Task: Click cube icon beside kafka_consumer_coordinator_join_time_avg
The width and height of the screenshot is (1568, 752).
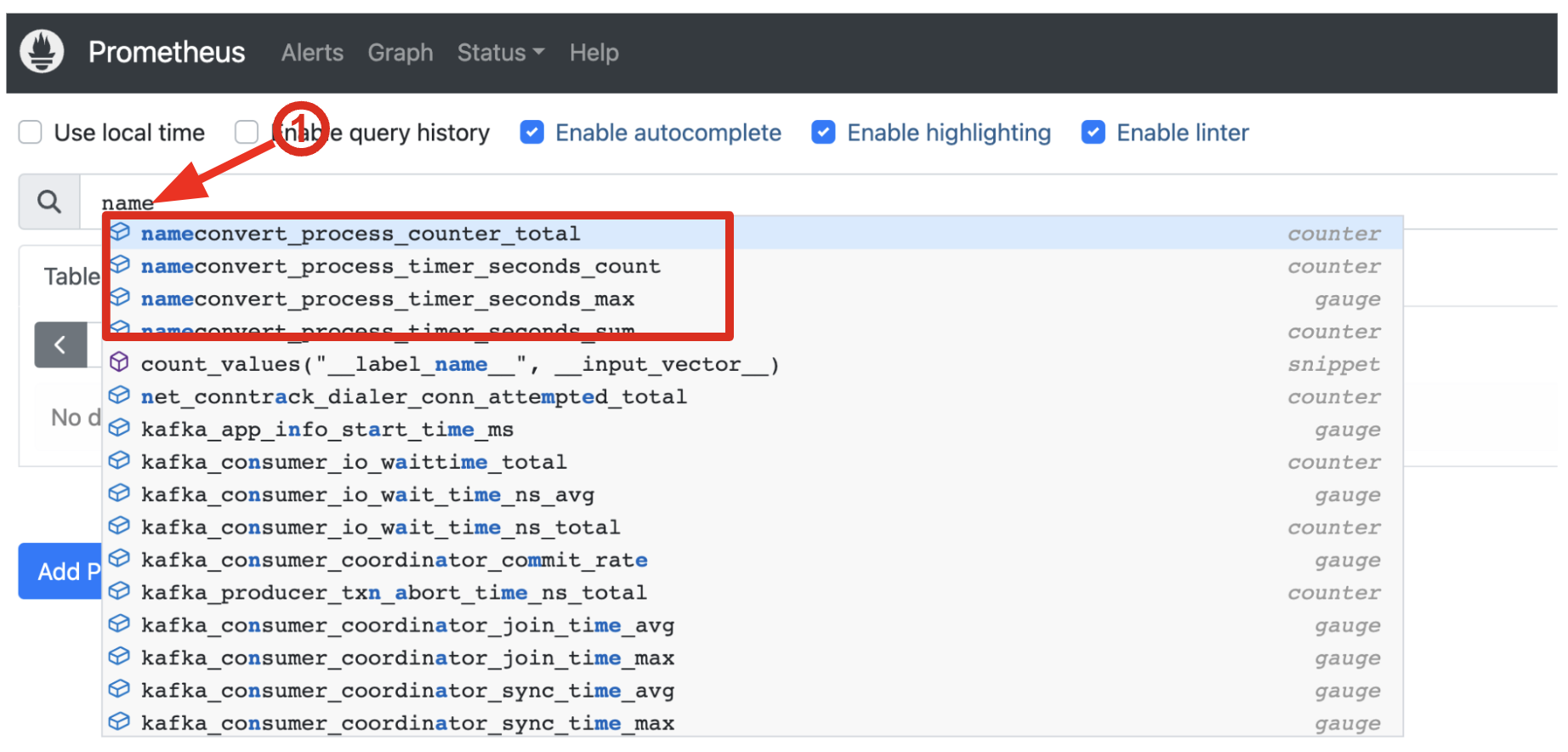Action: click(120, 624)
